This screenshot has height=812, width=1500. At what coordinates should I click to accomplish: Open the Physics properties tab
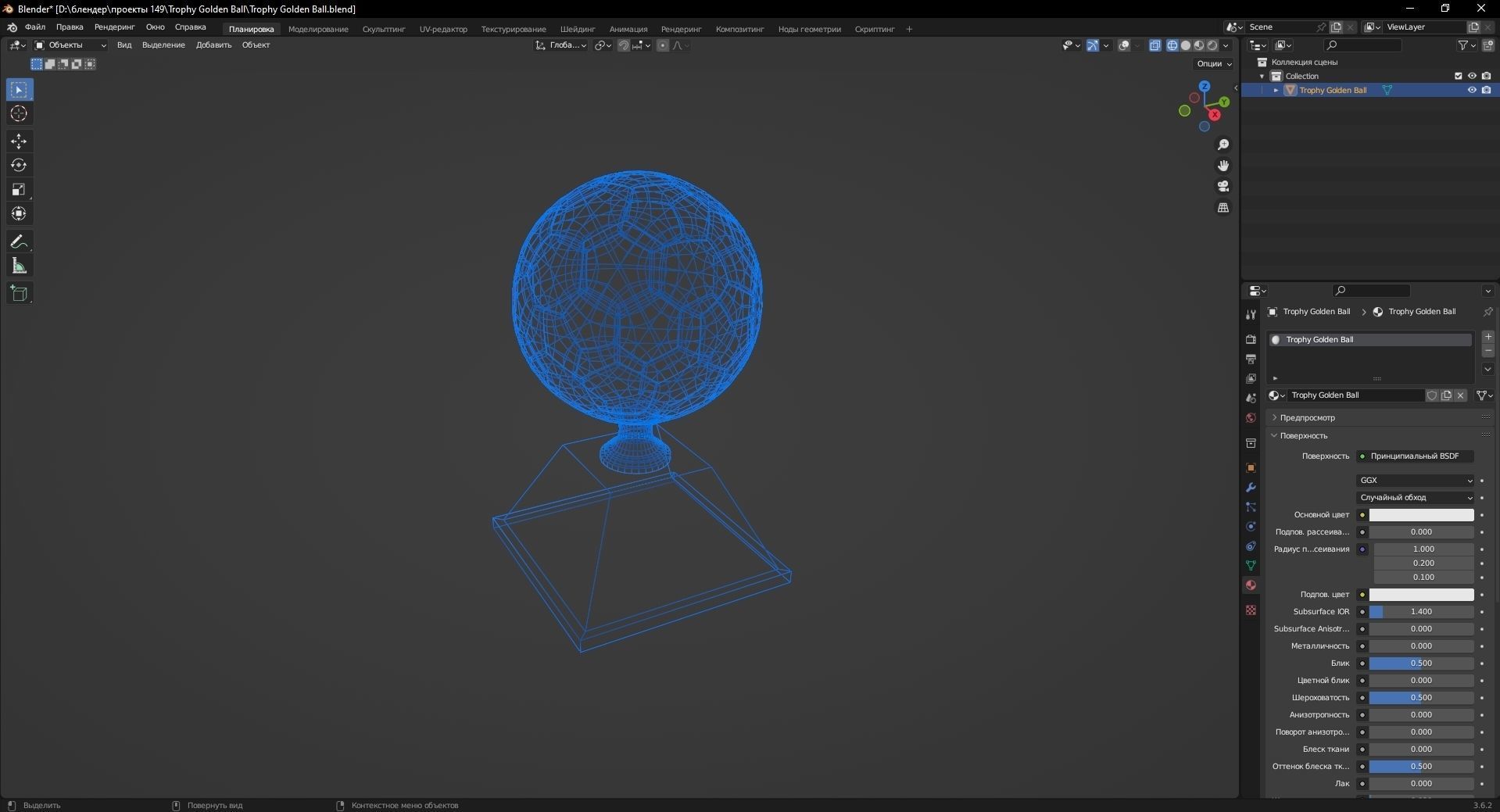(1251, 527)
